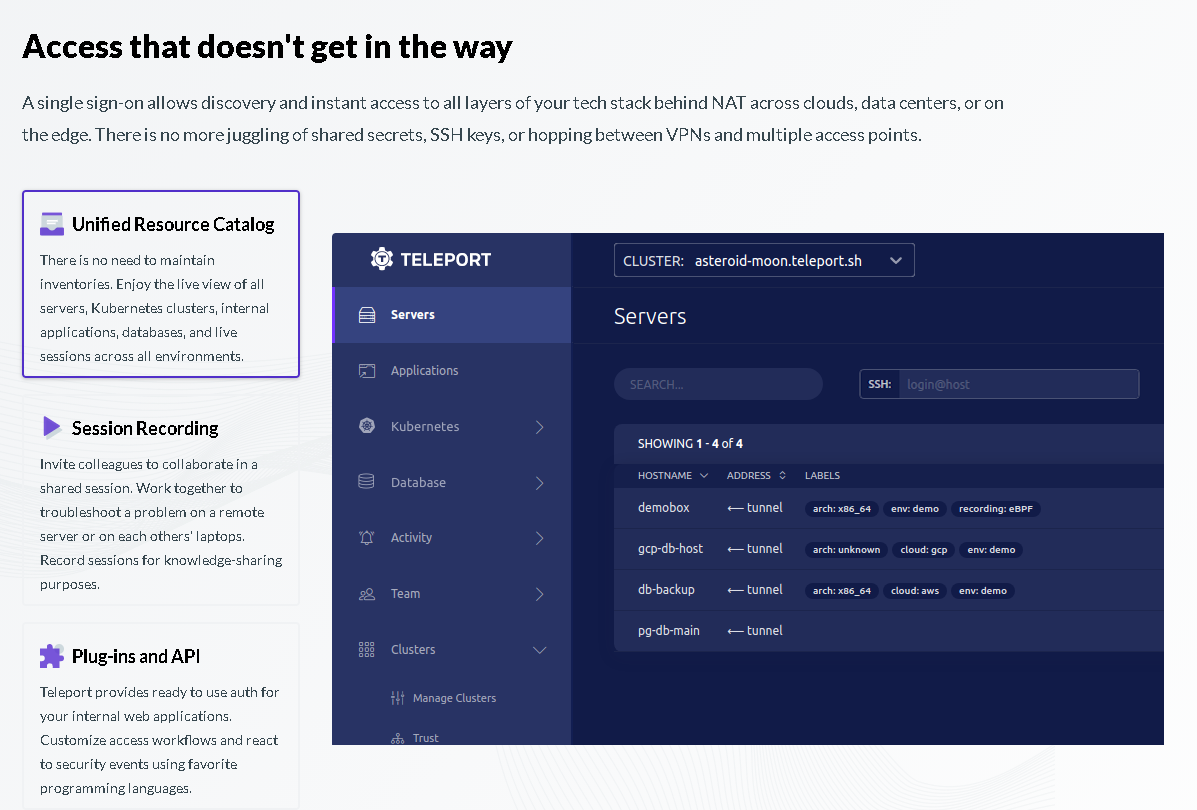Open the HOSTNAME column sort dropdown
Screen dimensions: 1197x810
[x=702, y=475]
